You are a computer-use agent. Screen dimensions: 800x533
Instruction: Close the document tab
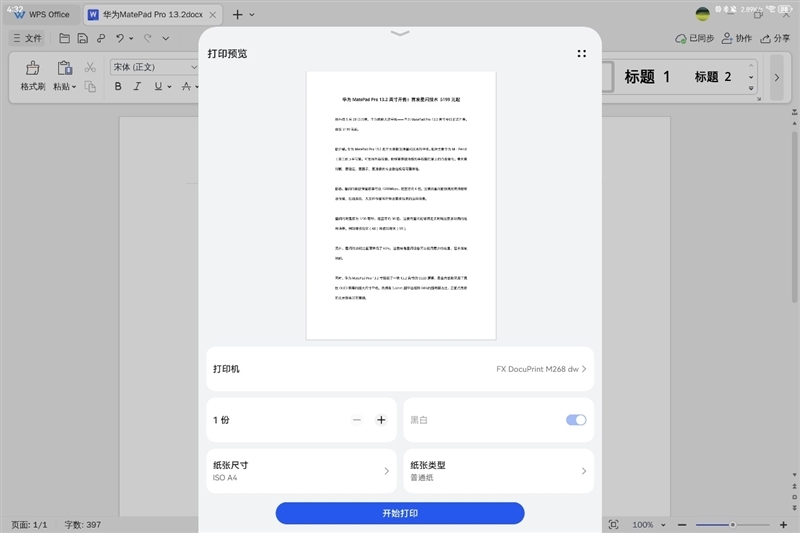[x=213, y=15]
